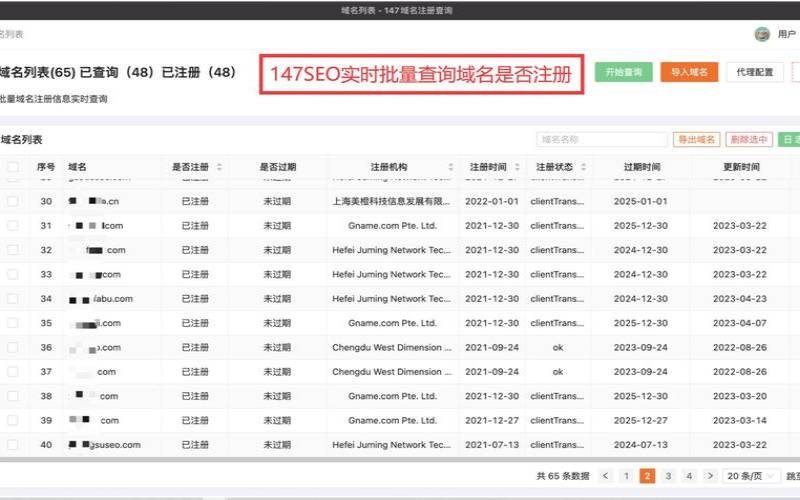Screen dimensions: 800x500
Task: Click the 2023-03-14 update time
Action: click(740, 420)
